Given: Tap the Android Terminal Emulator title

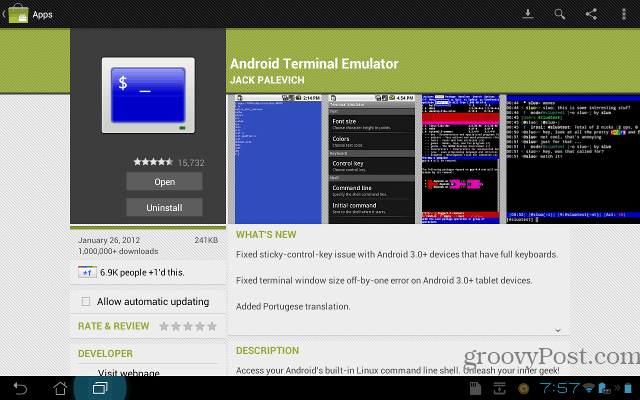Looking at the screenshot, I should (314, 64).
